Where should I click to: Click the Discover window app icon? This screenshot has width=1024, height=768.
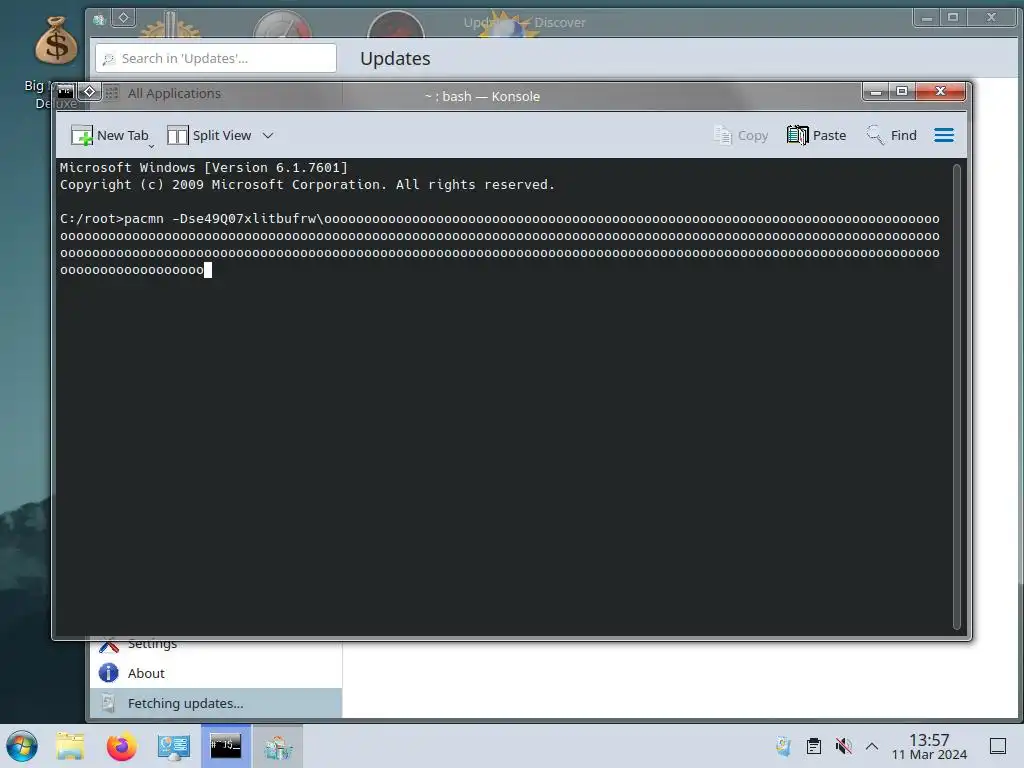pyautogui.click(x=99, y=20)
